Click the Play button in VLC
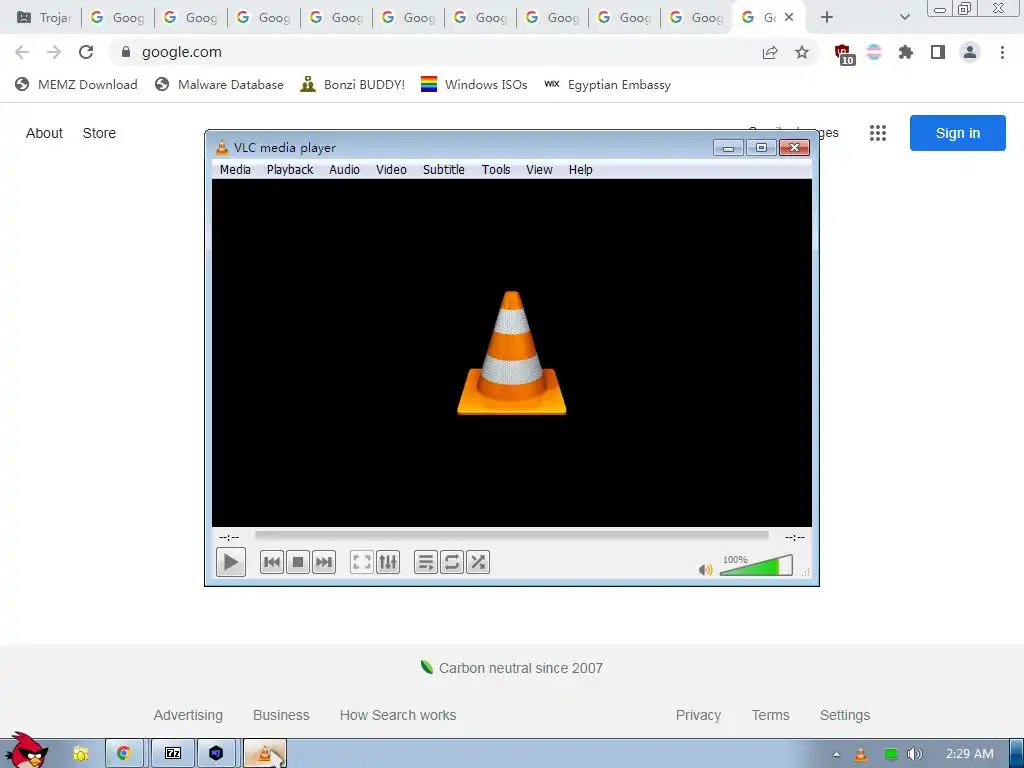The image size is (1024, 768). pyautogui.click(x=231, y=562)
